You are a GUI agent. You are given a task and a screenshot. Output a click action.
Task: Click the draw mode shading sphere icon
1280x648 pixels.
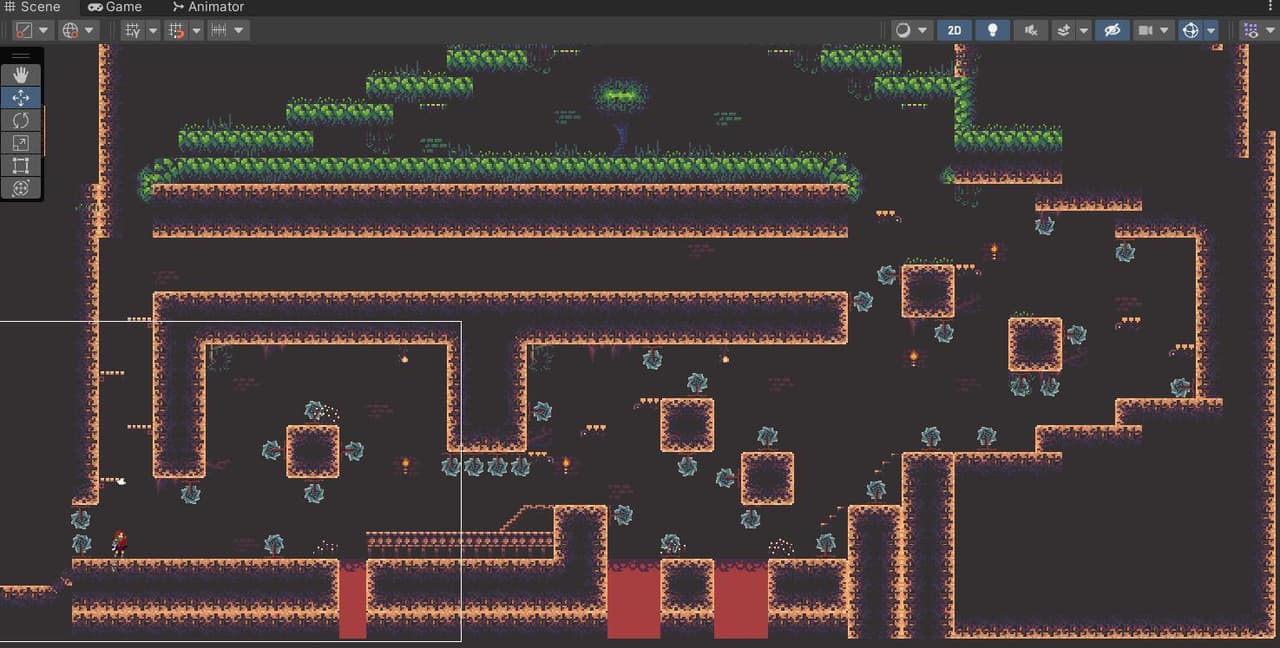coord(903,30)
